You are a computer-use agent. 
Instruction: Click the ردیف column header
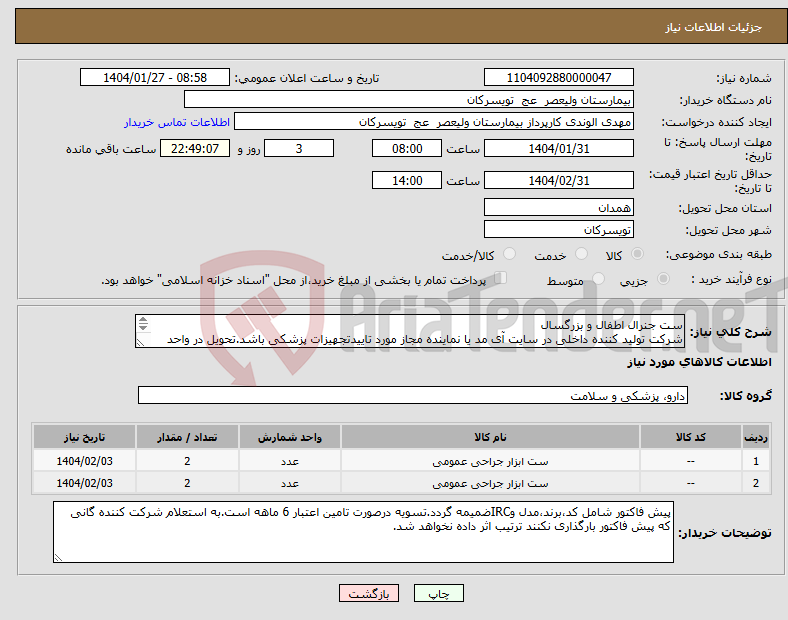tap(755, 437)
